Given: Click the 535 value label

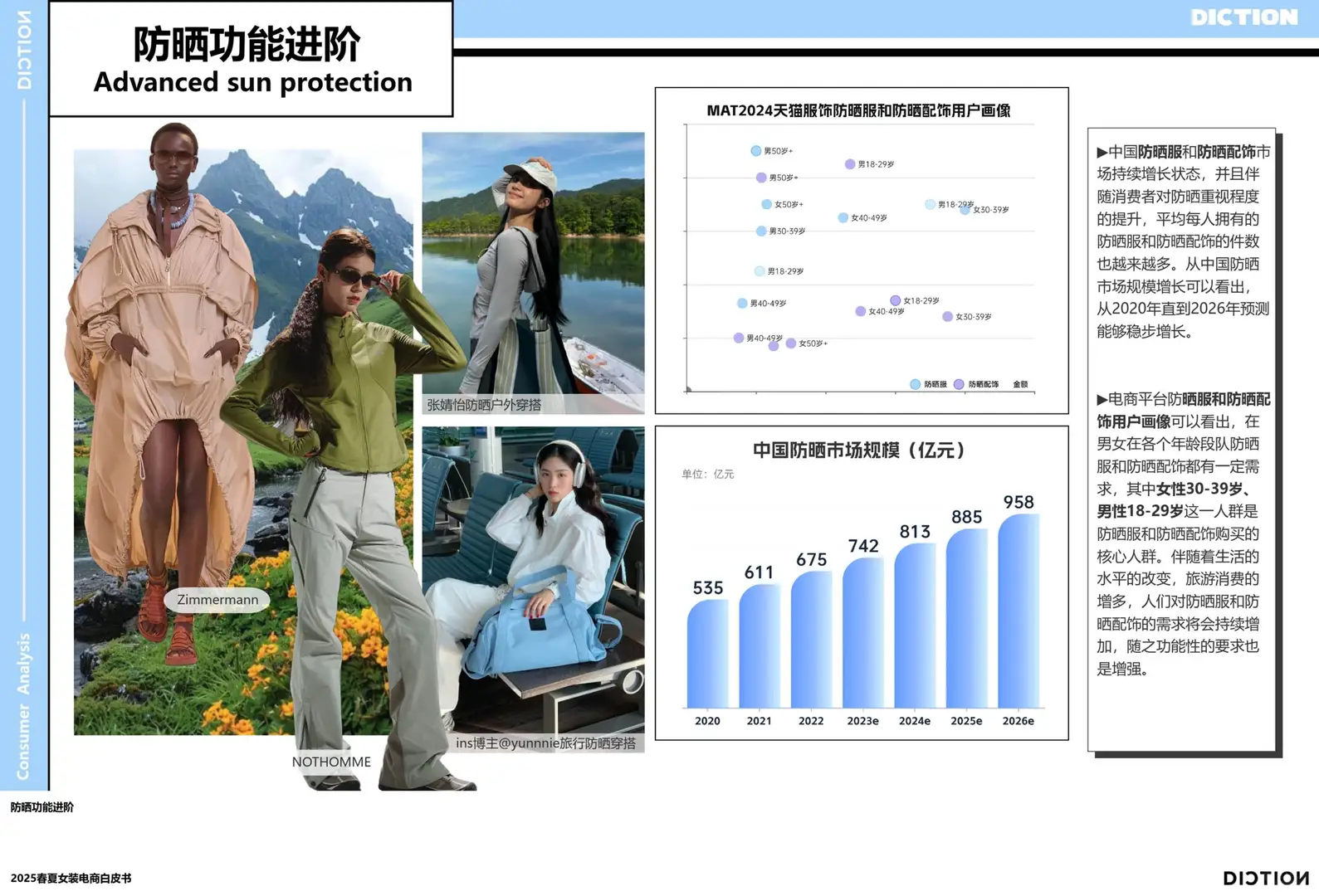Looking at the screenshot, I should (x=708, y=588).
